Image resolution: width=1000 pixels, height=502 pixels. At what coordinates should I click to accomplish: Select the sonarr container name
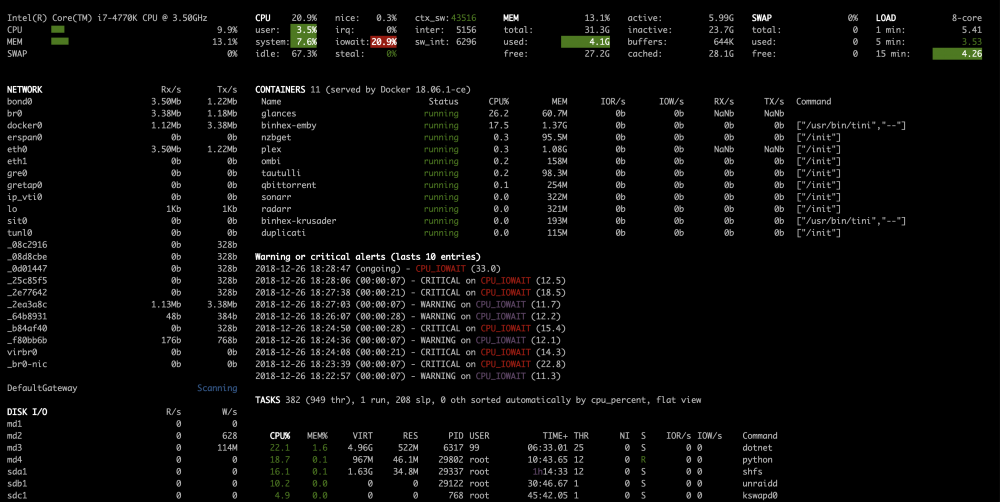(x=276, y=197)
